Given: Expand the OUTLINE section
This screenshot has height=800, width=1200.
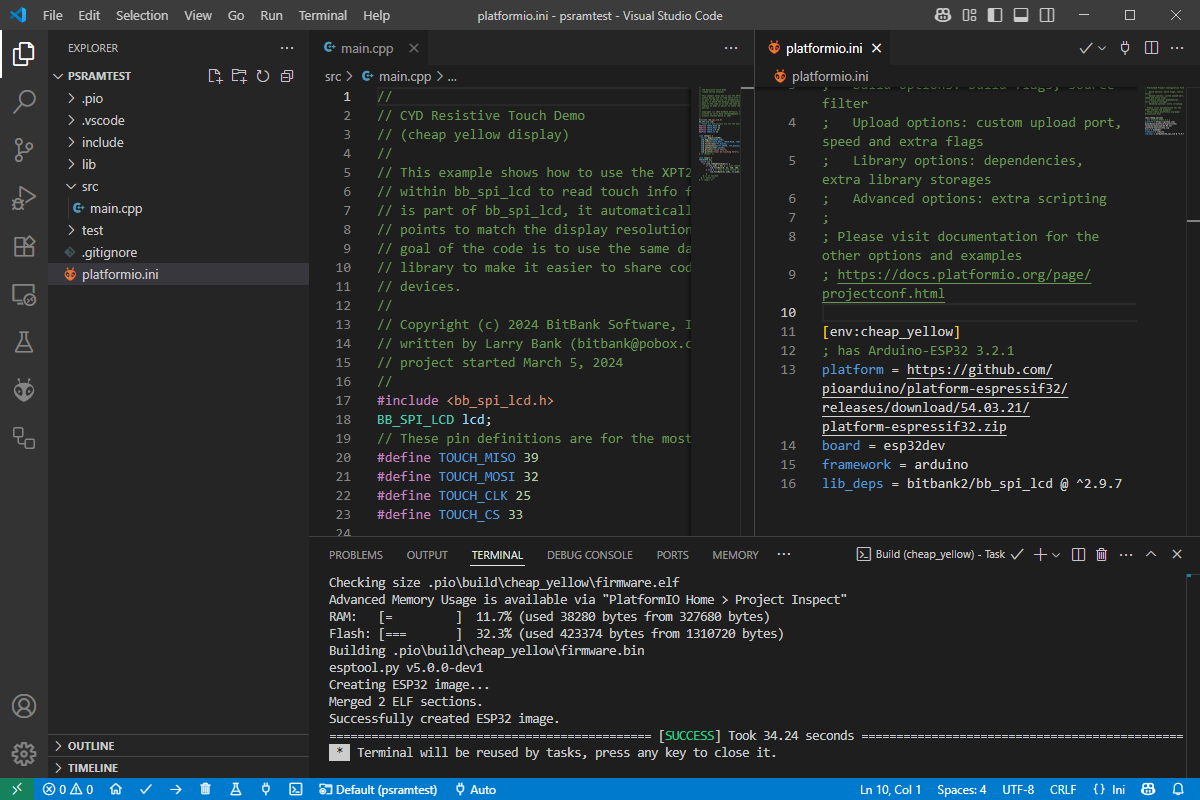Looking at the screenshot, I should (x=179, y=746).
